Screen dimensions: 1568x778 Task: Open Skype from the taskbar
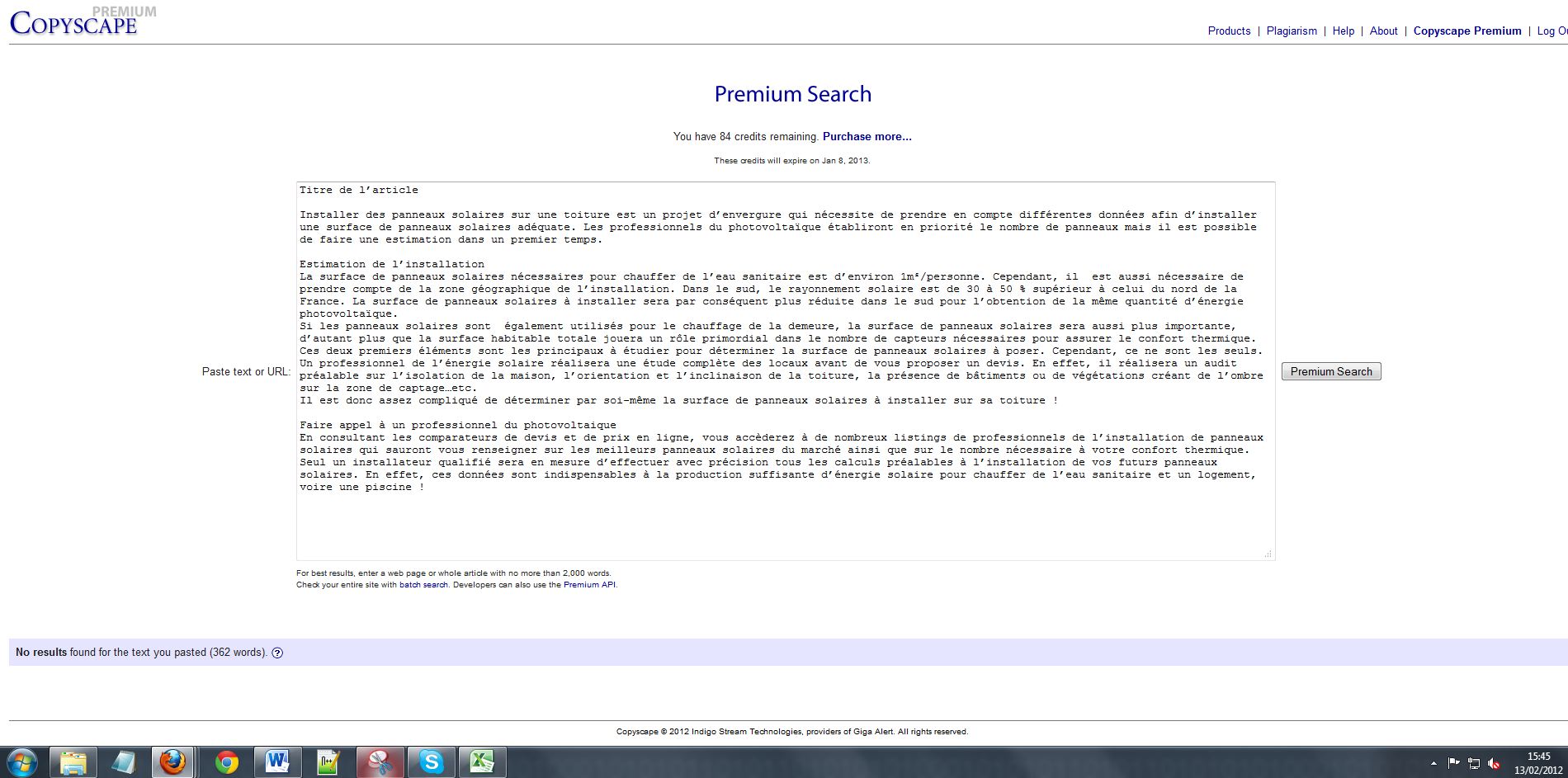[x=431, y=762]
